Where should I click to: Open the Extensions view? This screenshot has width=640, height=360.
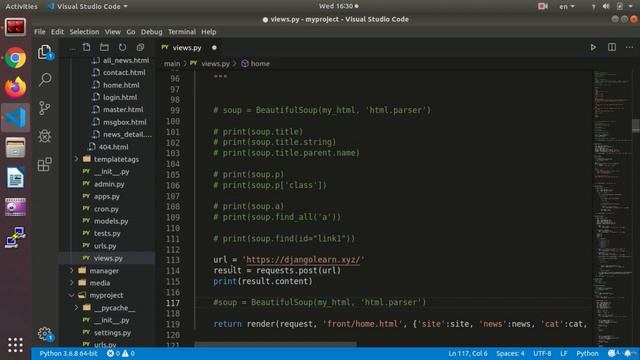tap(44, 164)
